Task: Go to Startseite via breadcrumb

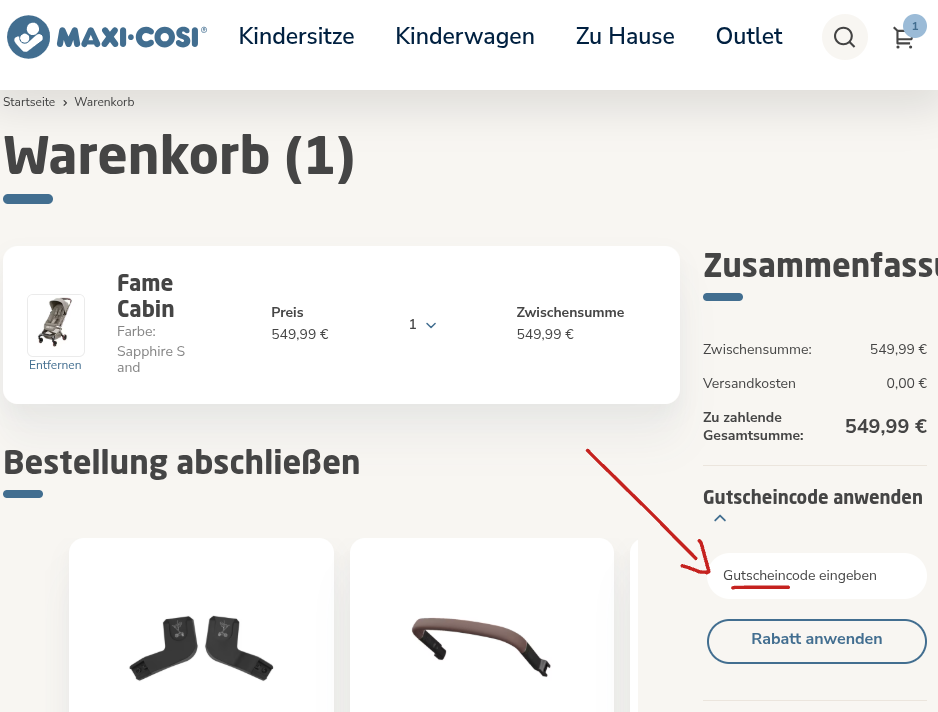Action: tap(29, 102)
